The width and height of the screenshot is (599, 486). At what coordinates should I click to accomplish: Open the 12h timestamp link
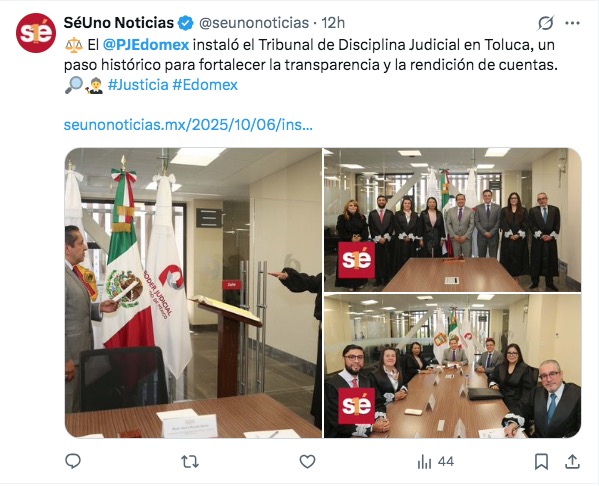click(x=333, y=23)
